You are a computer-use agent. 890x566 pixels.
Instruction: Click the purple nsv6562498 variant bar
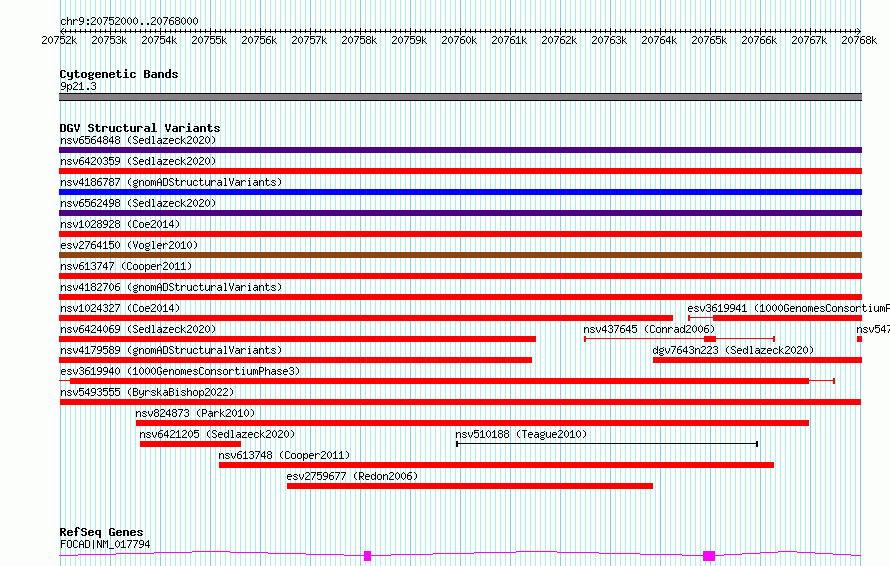pos(460,213)
